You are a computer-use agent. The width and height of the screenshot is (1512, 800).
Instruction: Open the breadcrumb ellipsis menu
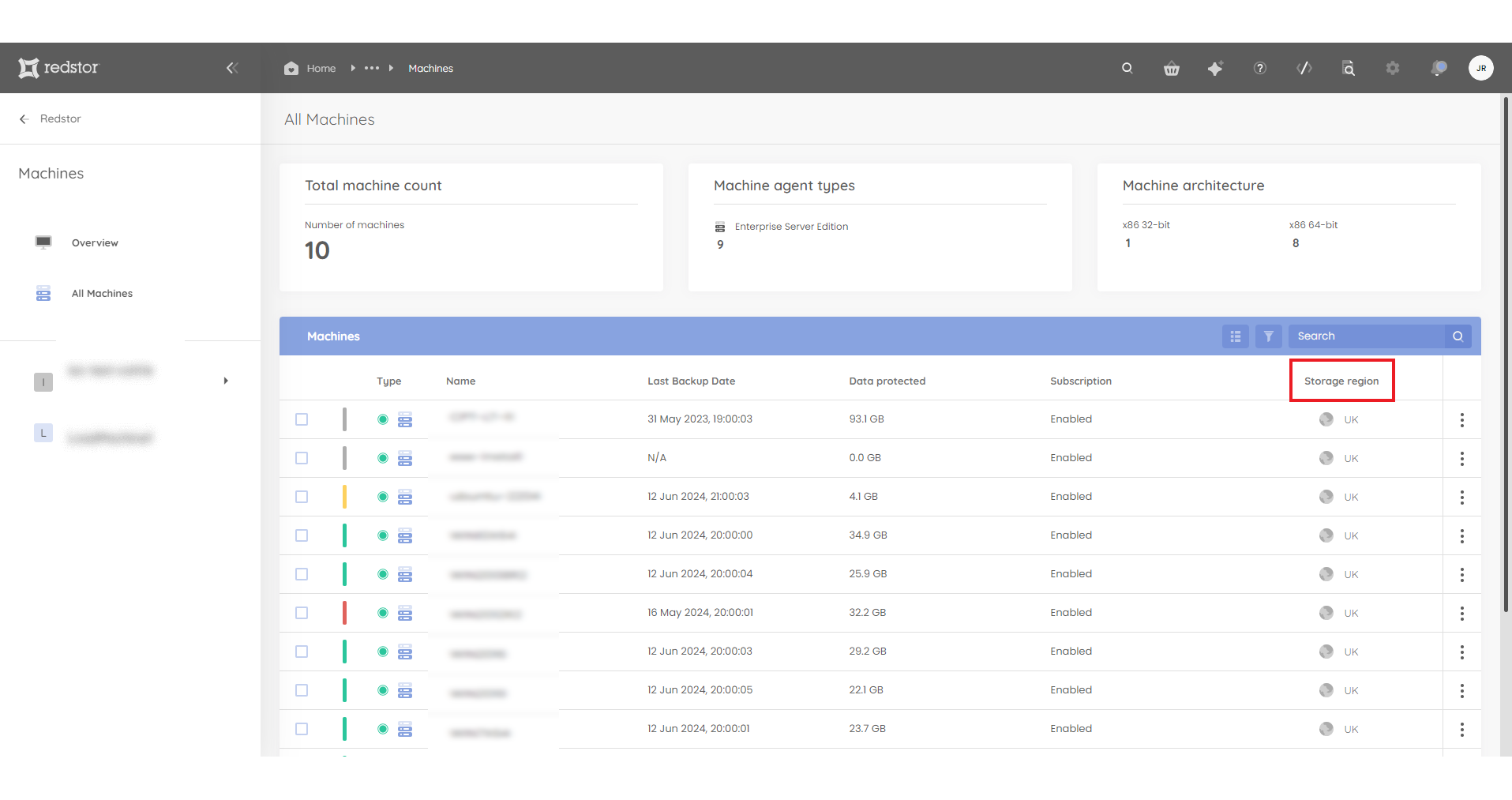click(x=372, y=68)
